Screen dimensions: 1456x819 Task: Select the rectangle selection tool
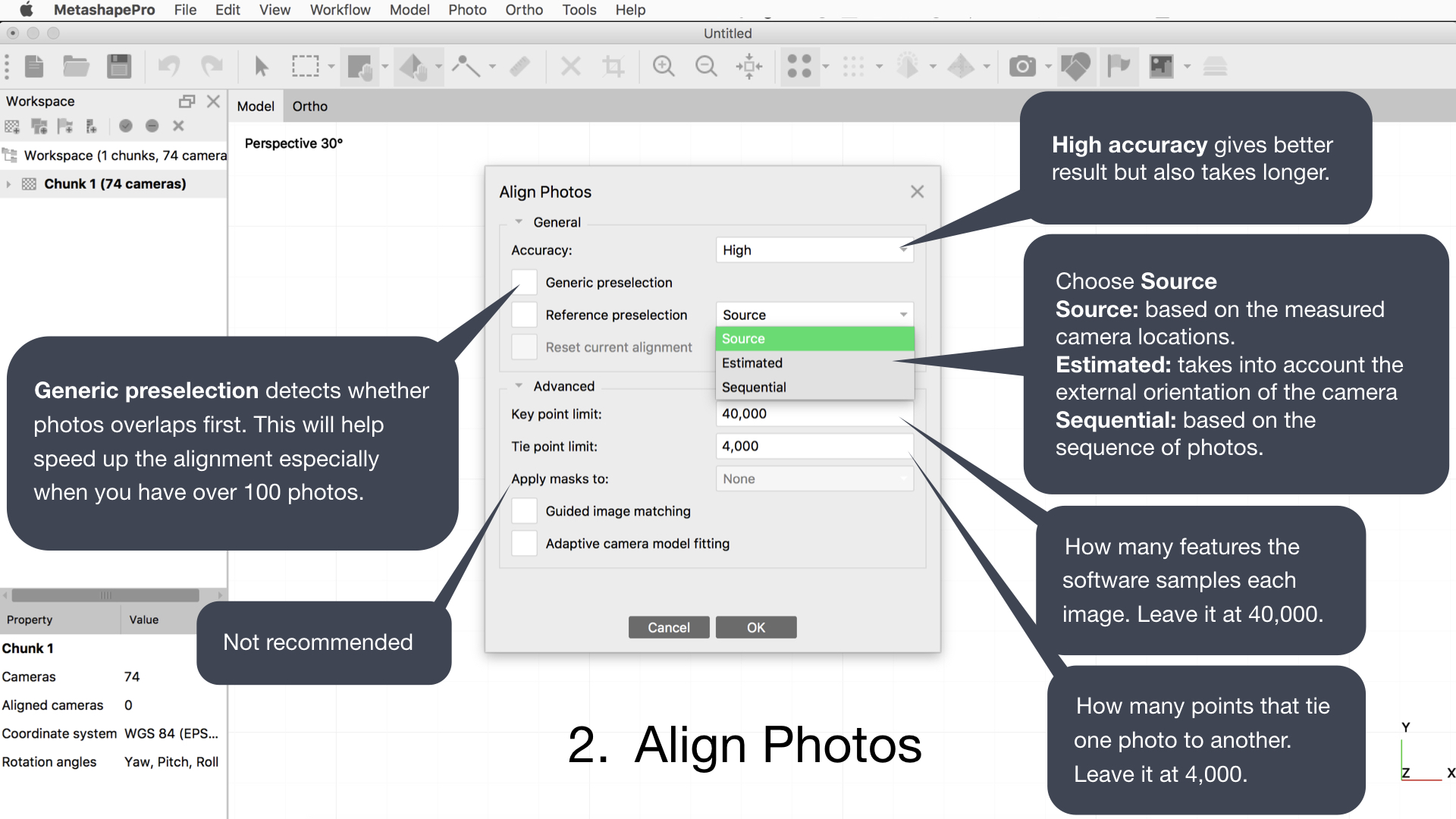pos(305,67)
